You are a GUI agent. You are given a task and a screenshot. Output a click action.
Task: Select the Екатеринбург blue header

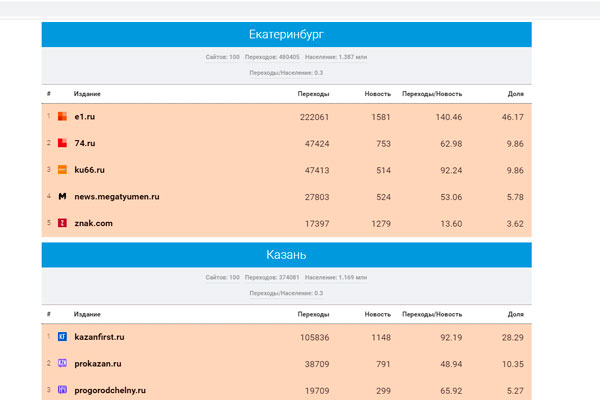pos(286,35)
